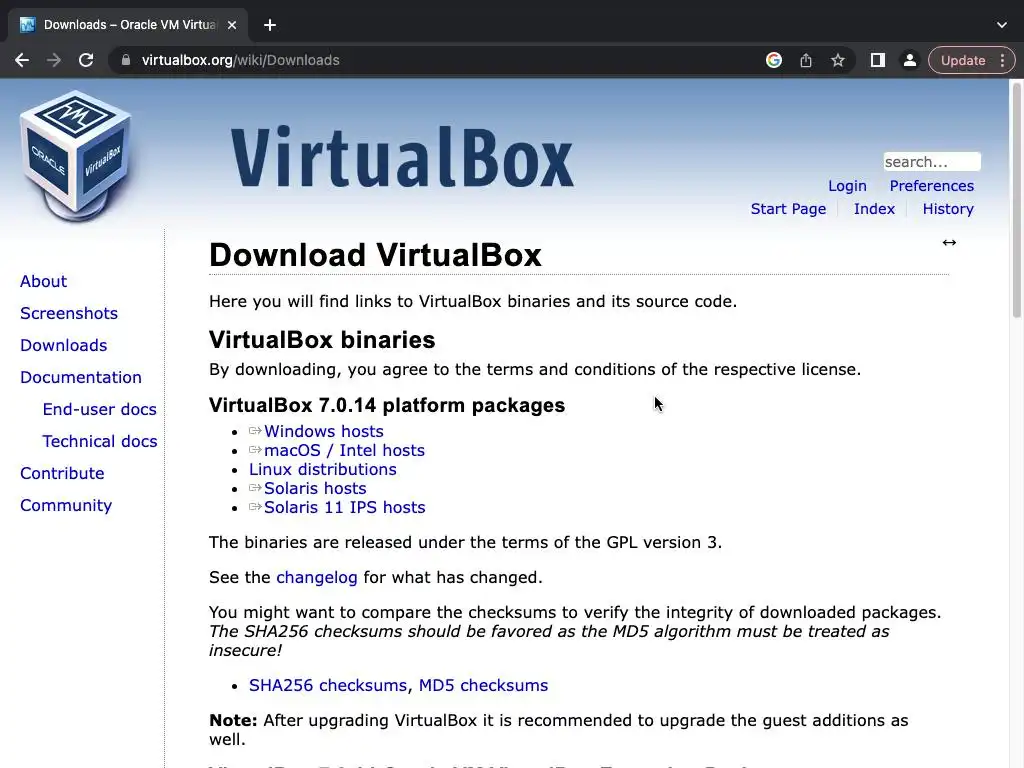The image size is (1024, 768).
Task: Open the SHA256 checksums link
Action: click(x=327, y=685)
